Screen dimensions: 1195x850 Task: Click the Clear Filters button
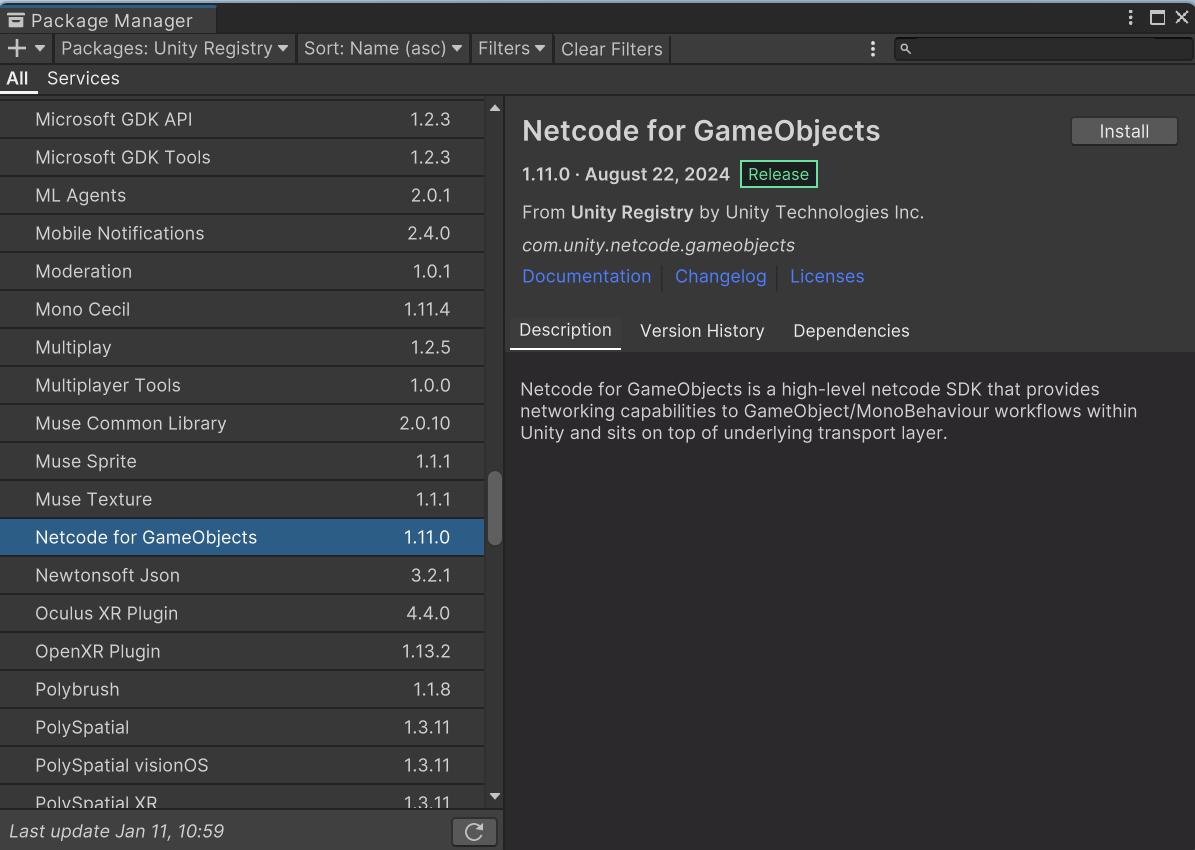point(611,49)
